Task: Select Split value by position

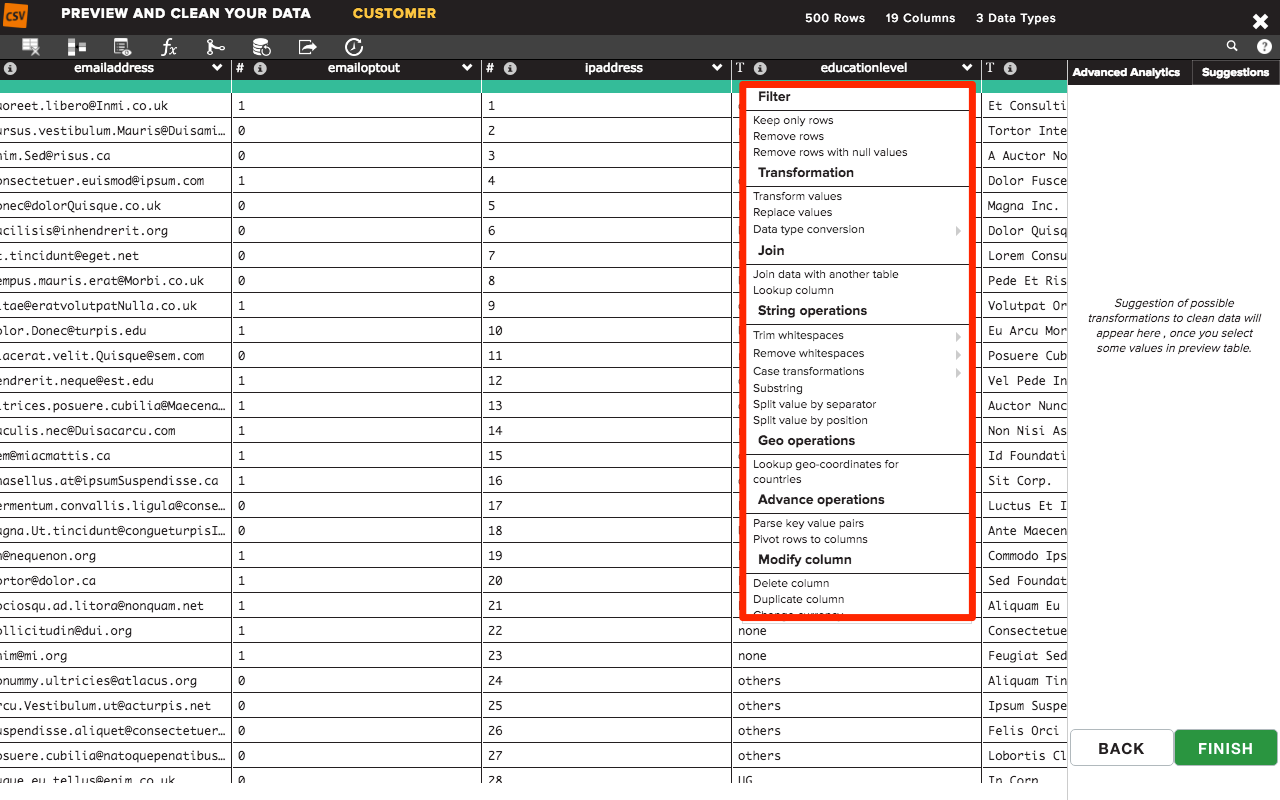Action: click(x=810, y=421)
